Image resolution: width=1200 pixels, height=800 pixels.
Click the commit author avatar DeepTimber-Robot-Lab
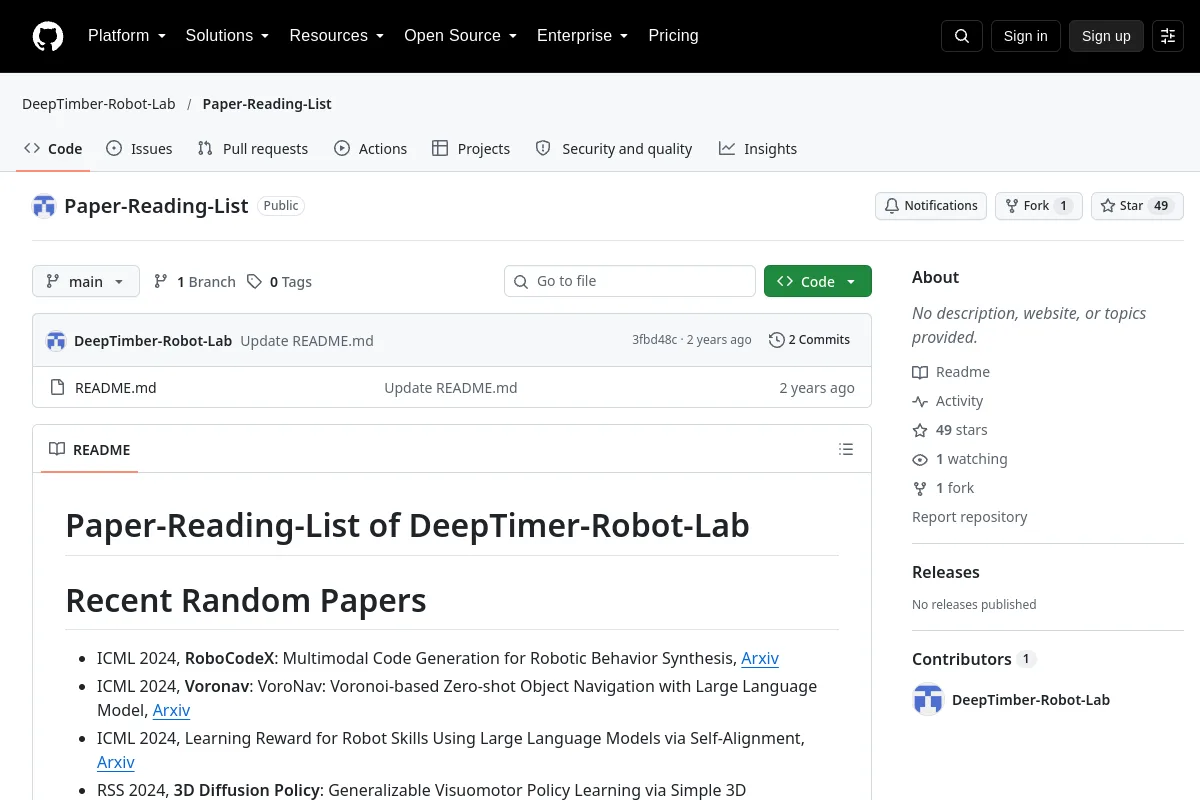(56, 340)
